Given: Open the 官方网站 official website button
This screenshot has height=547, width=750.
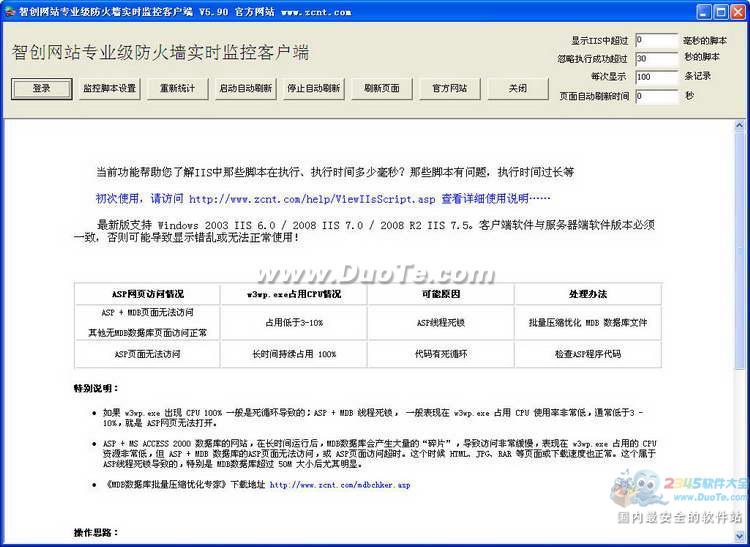Looking at the screenshot, I should 450,88.
